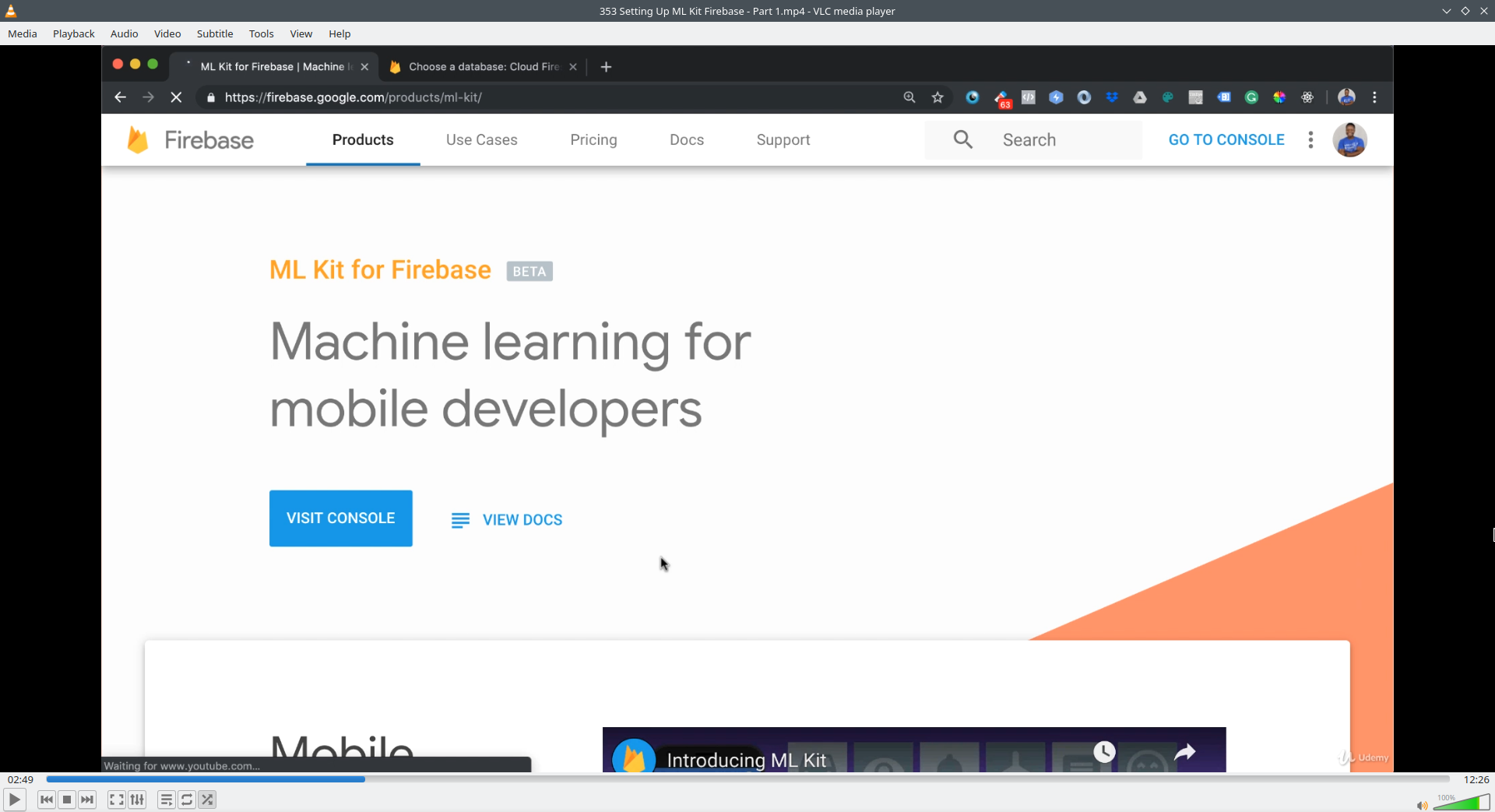Open the View menu
Viewport: 1495px width, 812px height.
[301, 33]
